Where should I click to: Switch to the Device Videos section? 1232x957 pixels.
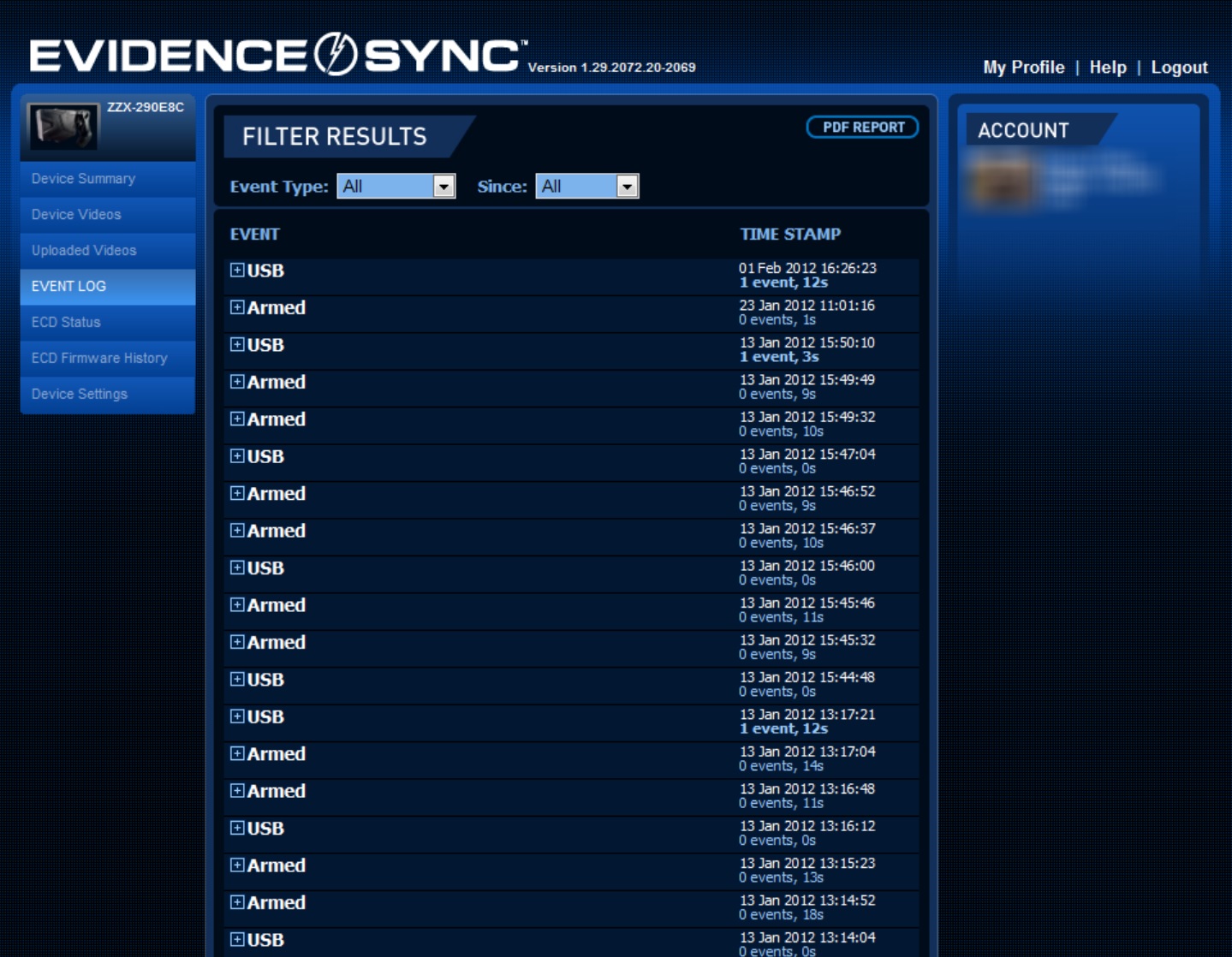tap(76, 215)
